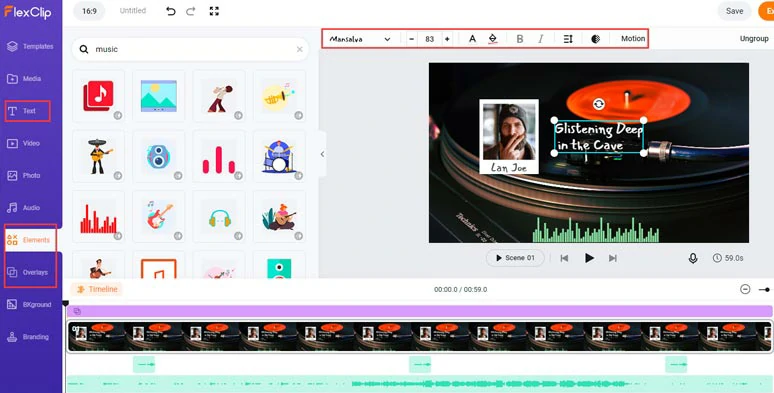This screenshot has width=774, height=393.
Task: Open the 59.0s duration setting
Action: 728,258
